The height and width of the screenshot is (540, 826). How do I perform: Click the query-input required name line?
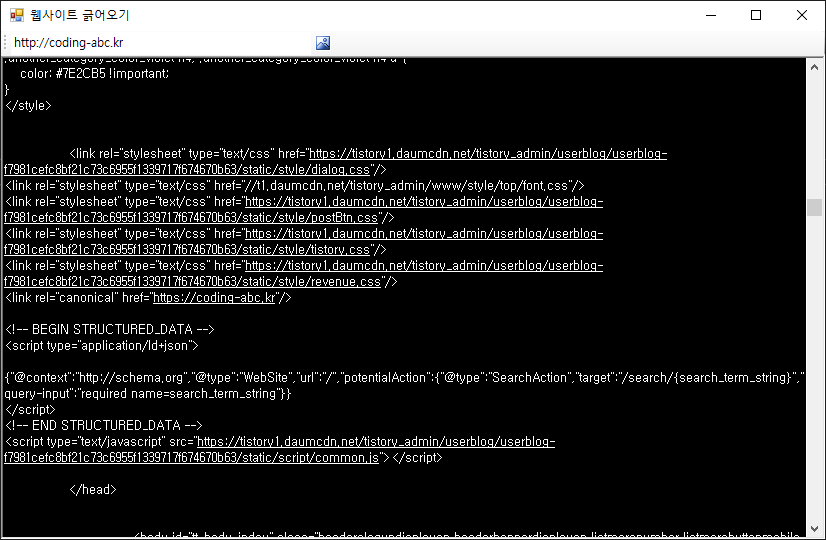(148, 394)
